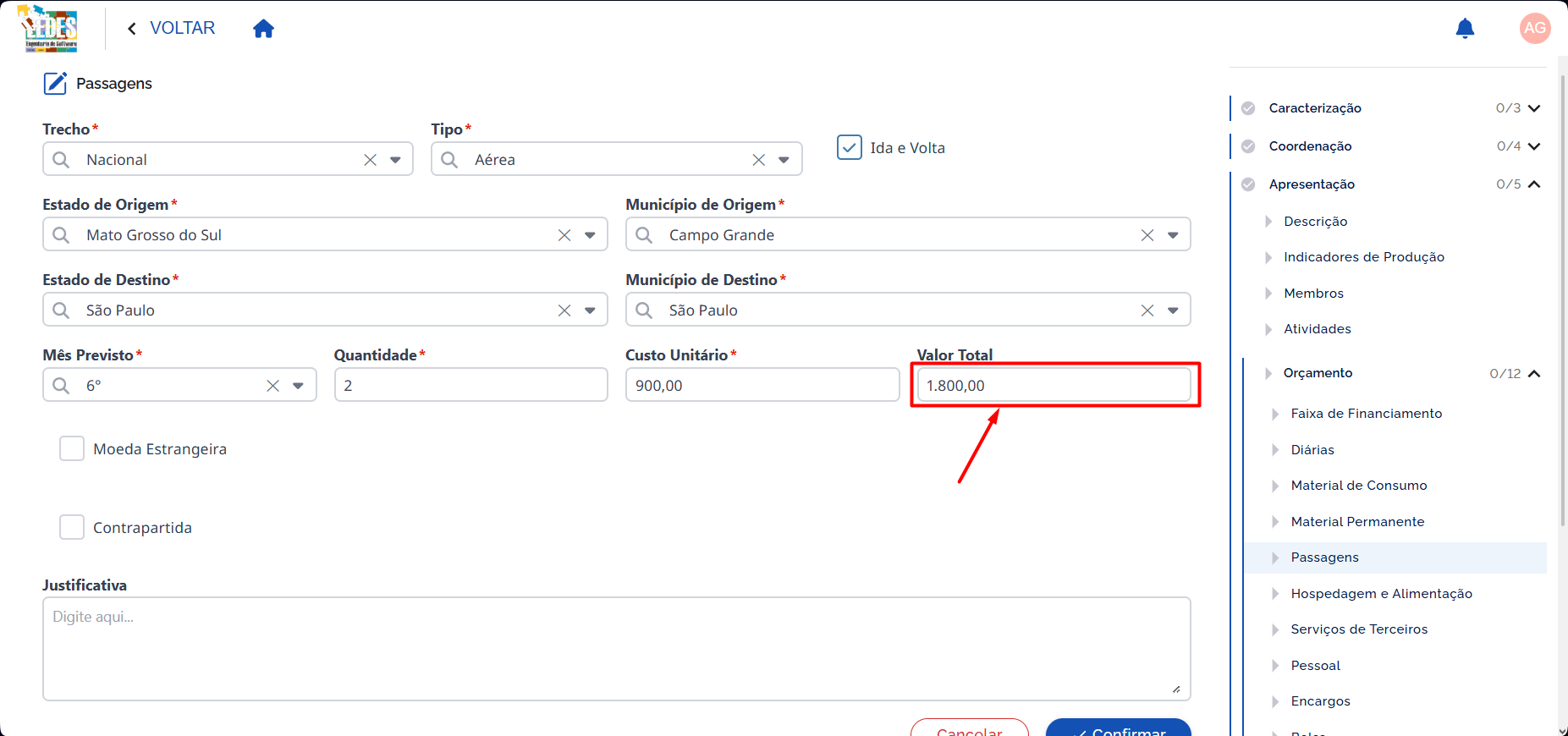Click the Coordenação status check icon

coord(1248,146)
